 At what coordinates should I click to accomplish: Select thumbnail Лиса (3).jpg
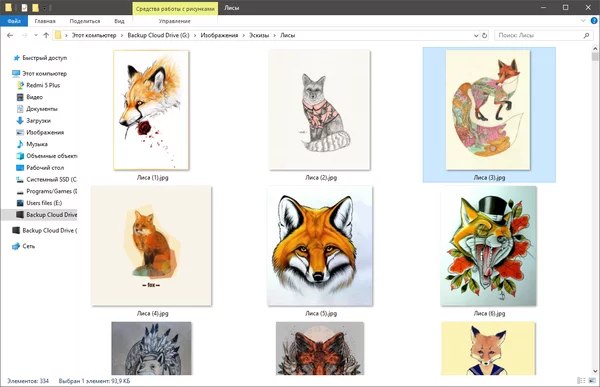tap(488, 110)
